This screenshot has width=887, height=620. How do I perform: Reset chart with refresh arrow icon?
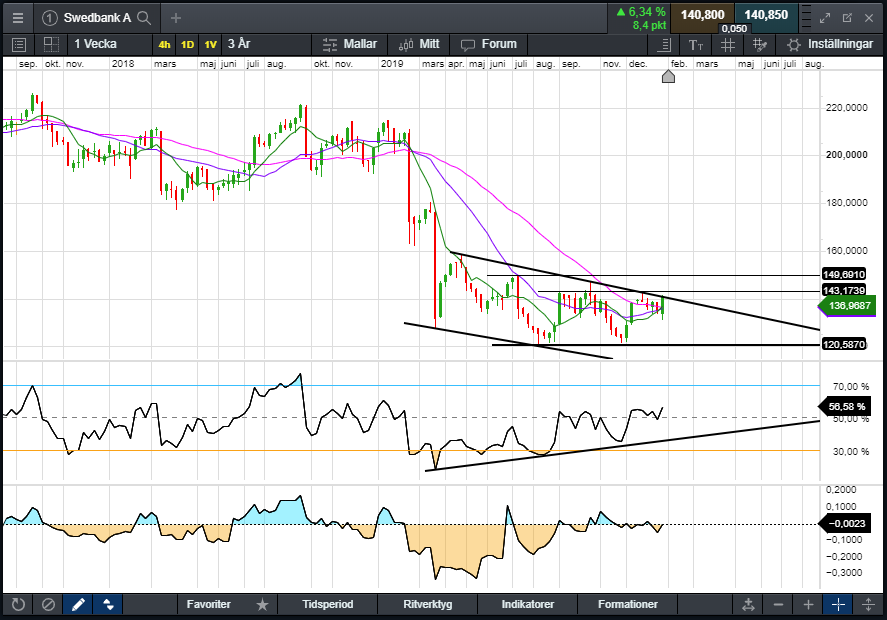[18, 605]
